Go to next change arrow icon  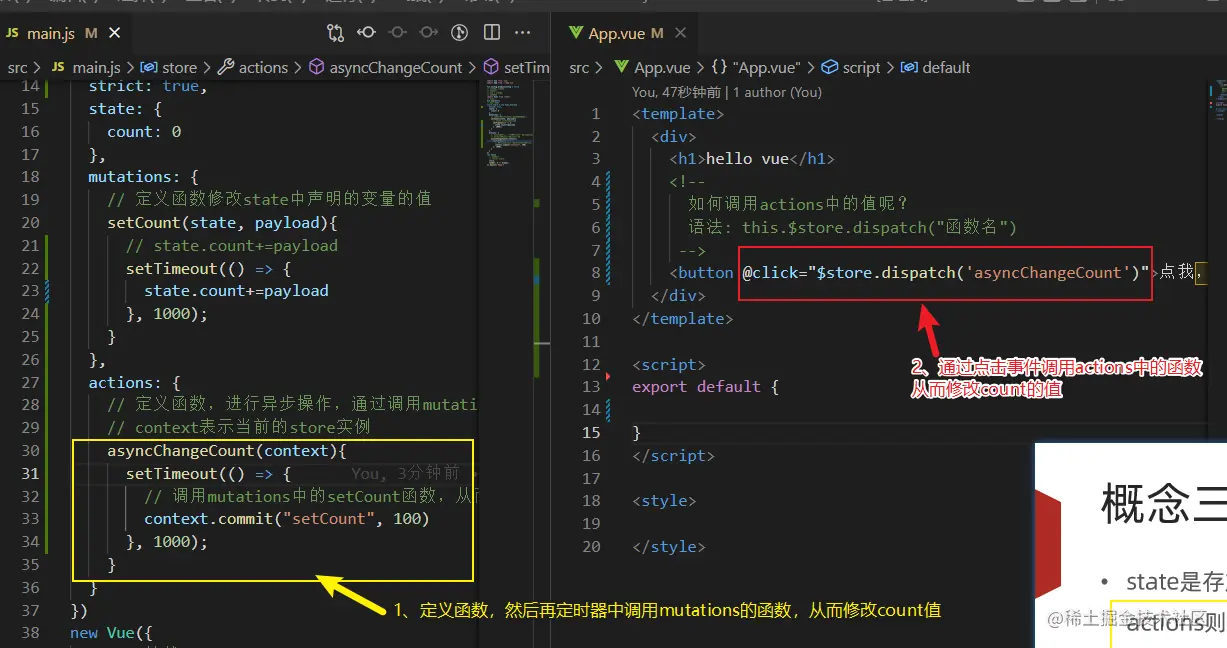[x=428, y=33]
